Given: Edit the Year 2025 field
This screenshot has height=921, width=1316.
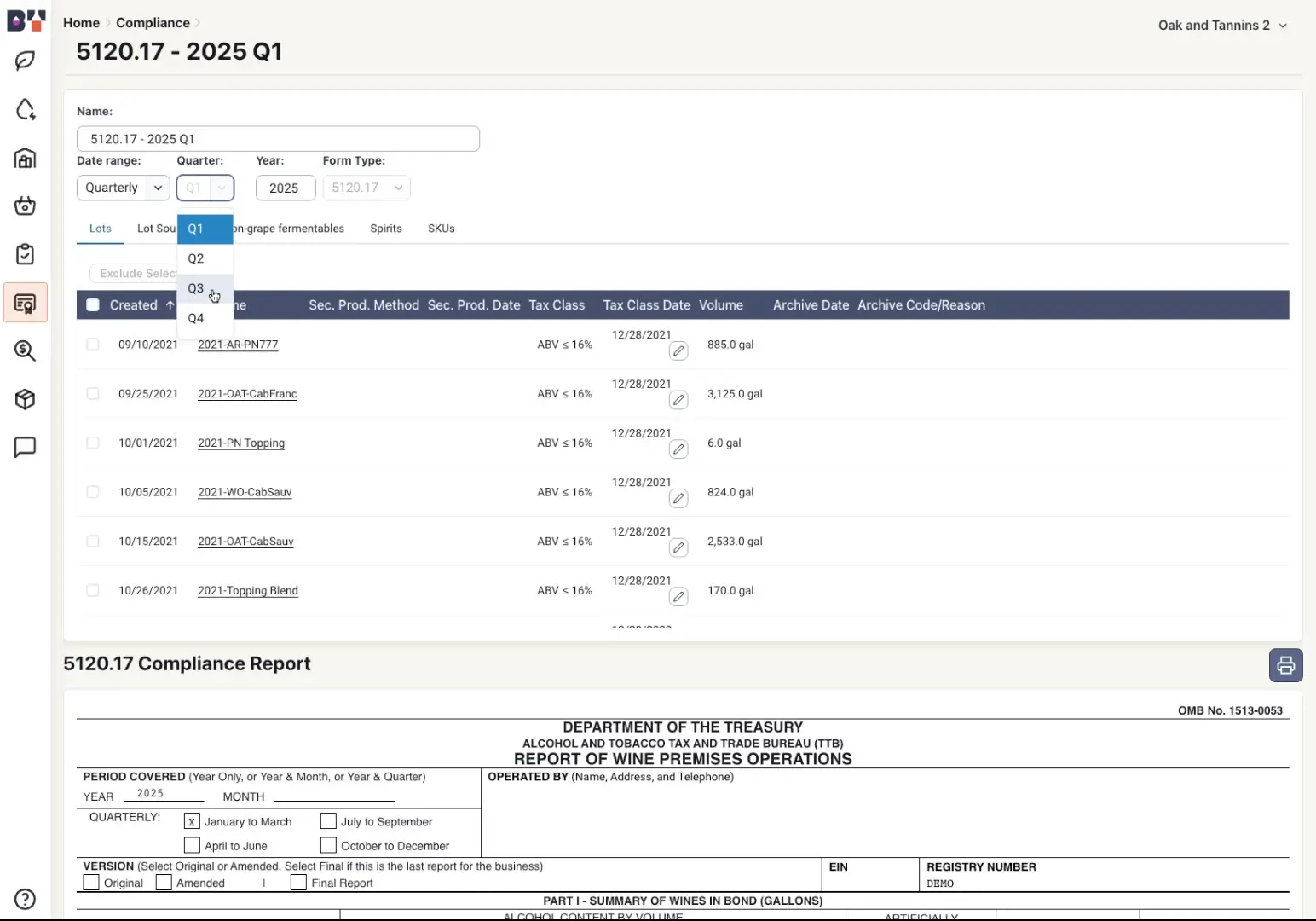Looking at the screenshot, I should 286,188.
